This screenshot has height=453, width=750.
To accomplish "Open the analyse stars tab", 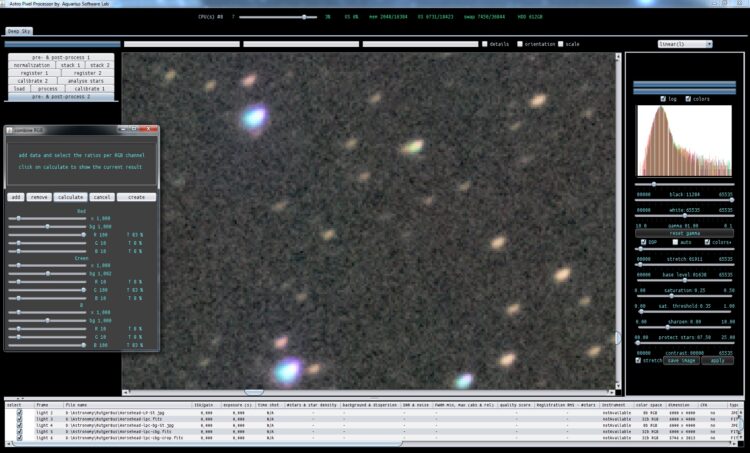I will (x=86, y=81).
